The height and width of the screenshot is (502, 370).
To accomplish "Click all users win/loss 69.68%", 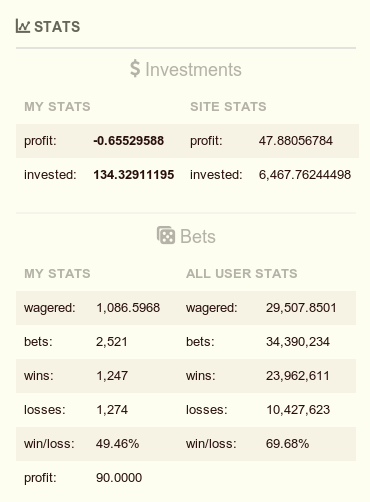I will tap(287, 444).
